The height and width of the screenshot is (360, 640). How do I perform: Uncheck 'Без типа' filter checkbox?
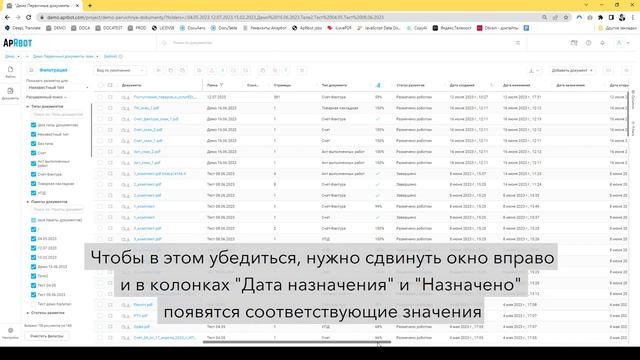[33, 144]
